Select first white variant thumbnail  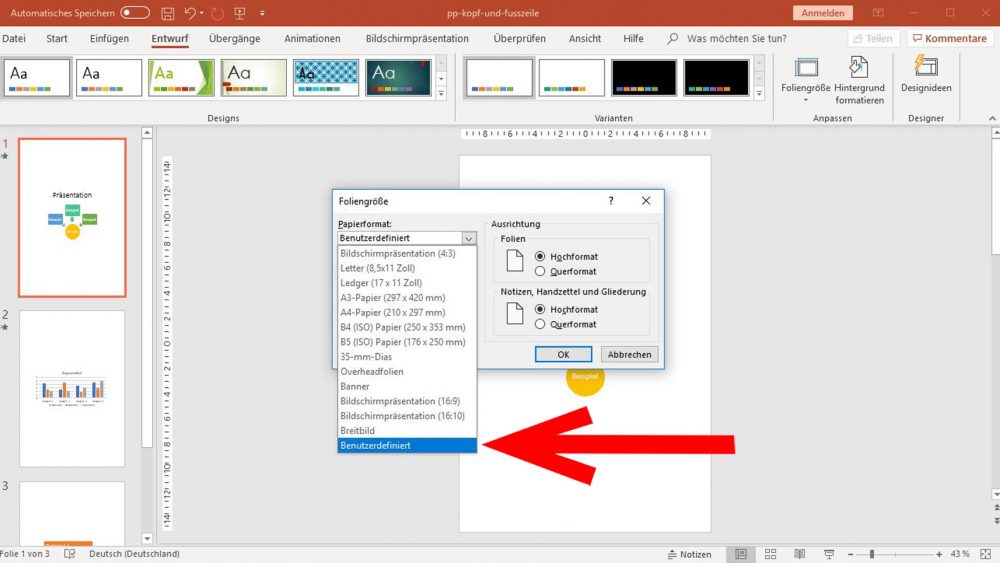pyautogui.click(x=499, y=78)
